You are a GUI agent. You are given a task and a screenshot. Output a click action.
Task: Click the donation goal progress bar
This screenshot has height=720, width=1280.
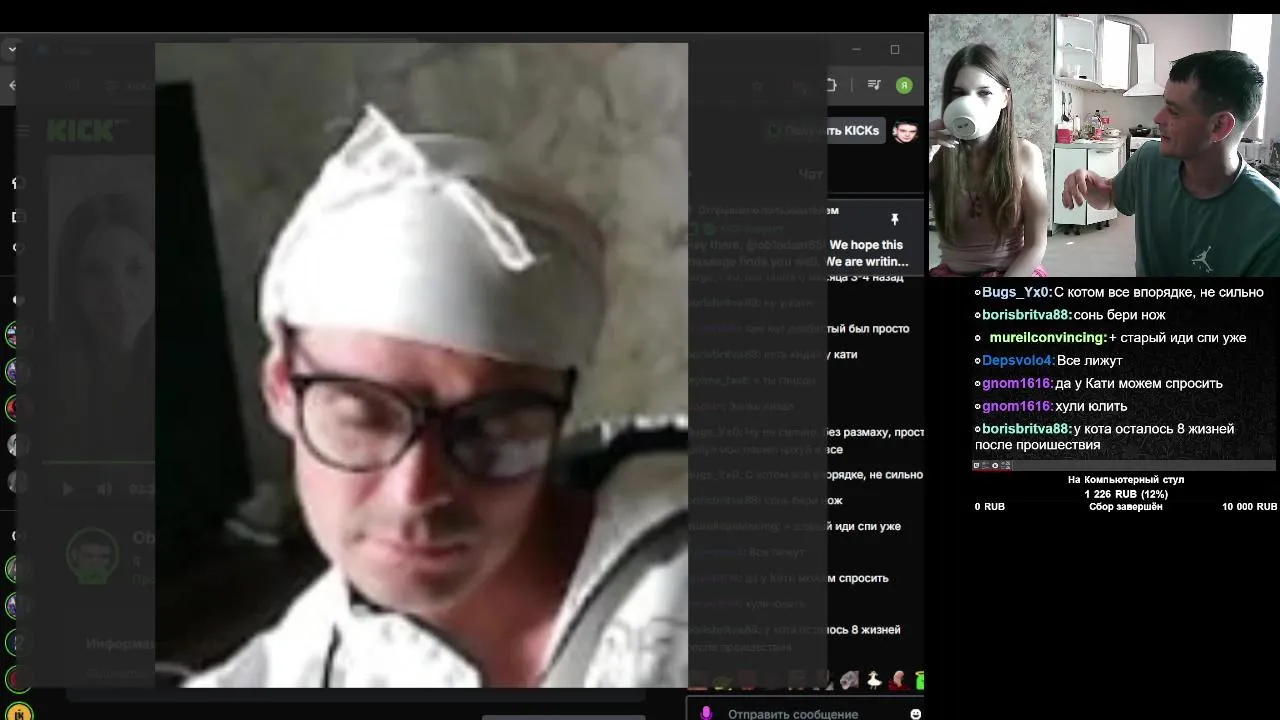coord(1124,465)
